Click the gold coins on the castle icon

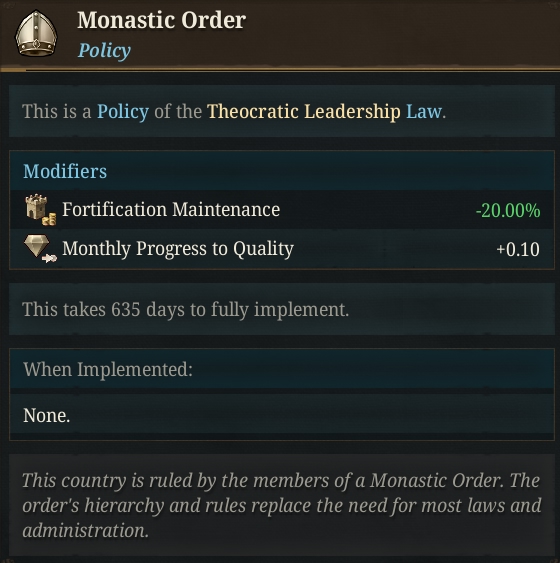(x=49, y=219)
